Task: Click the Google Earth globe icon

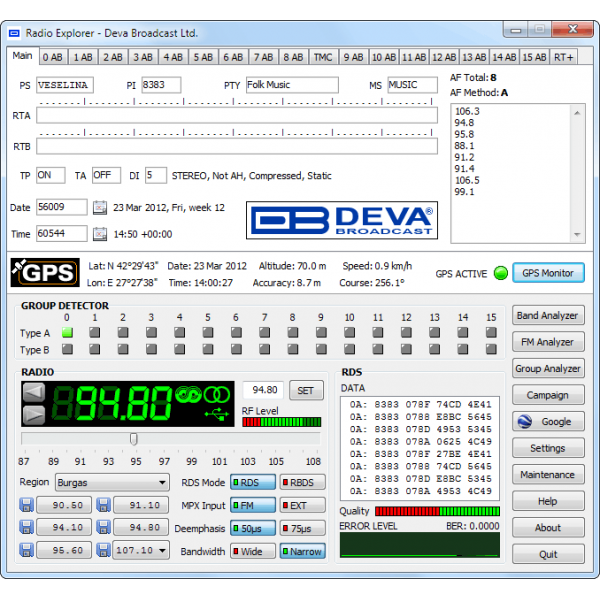Action: pos(524,422)
